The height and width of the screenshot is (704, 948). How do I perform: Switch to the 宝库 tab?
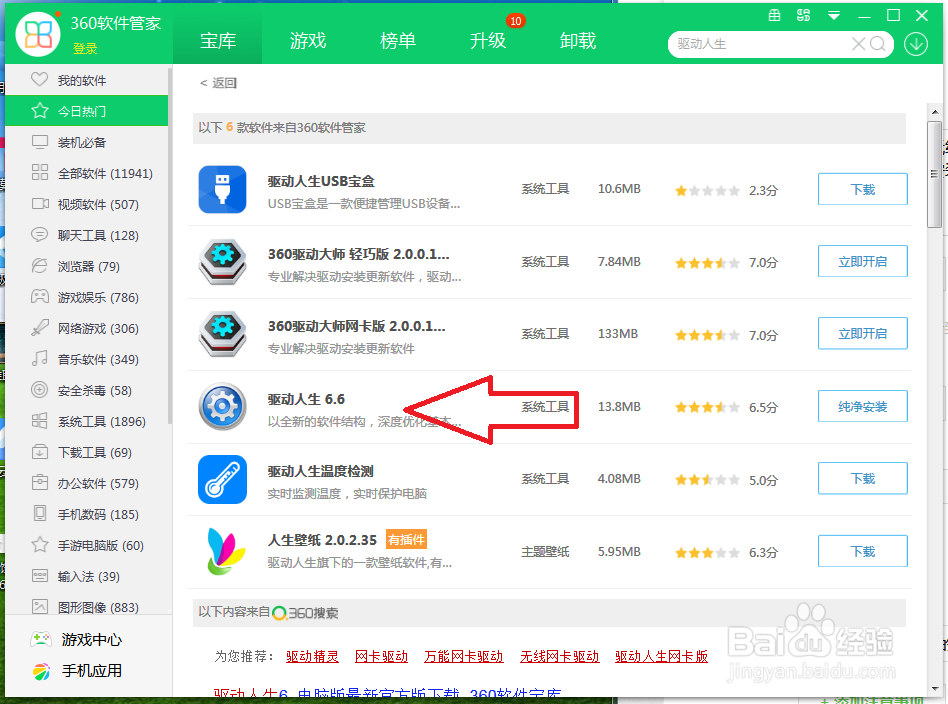click(218, 41)
